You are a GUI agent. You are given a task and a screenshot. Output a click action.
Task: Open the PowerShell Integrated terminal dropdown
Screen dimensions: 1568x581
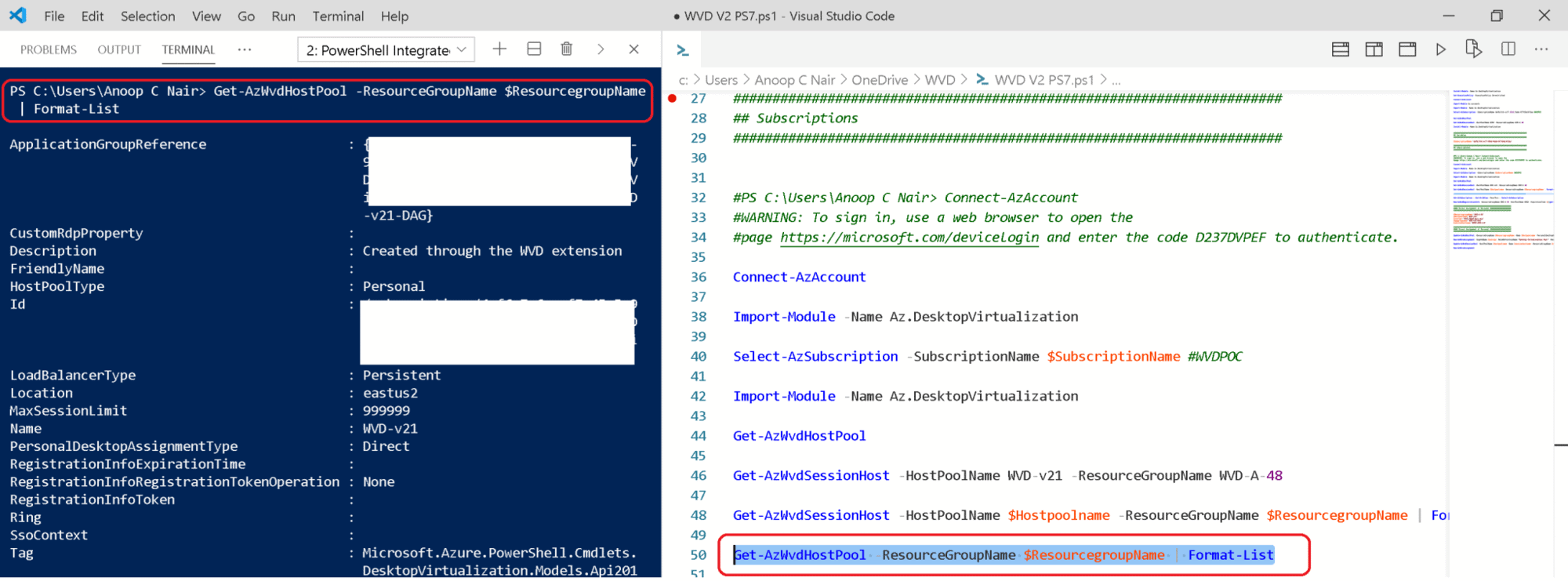pyautogui.click(x=386, y=49)
